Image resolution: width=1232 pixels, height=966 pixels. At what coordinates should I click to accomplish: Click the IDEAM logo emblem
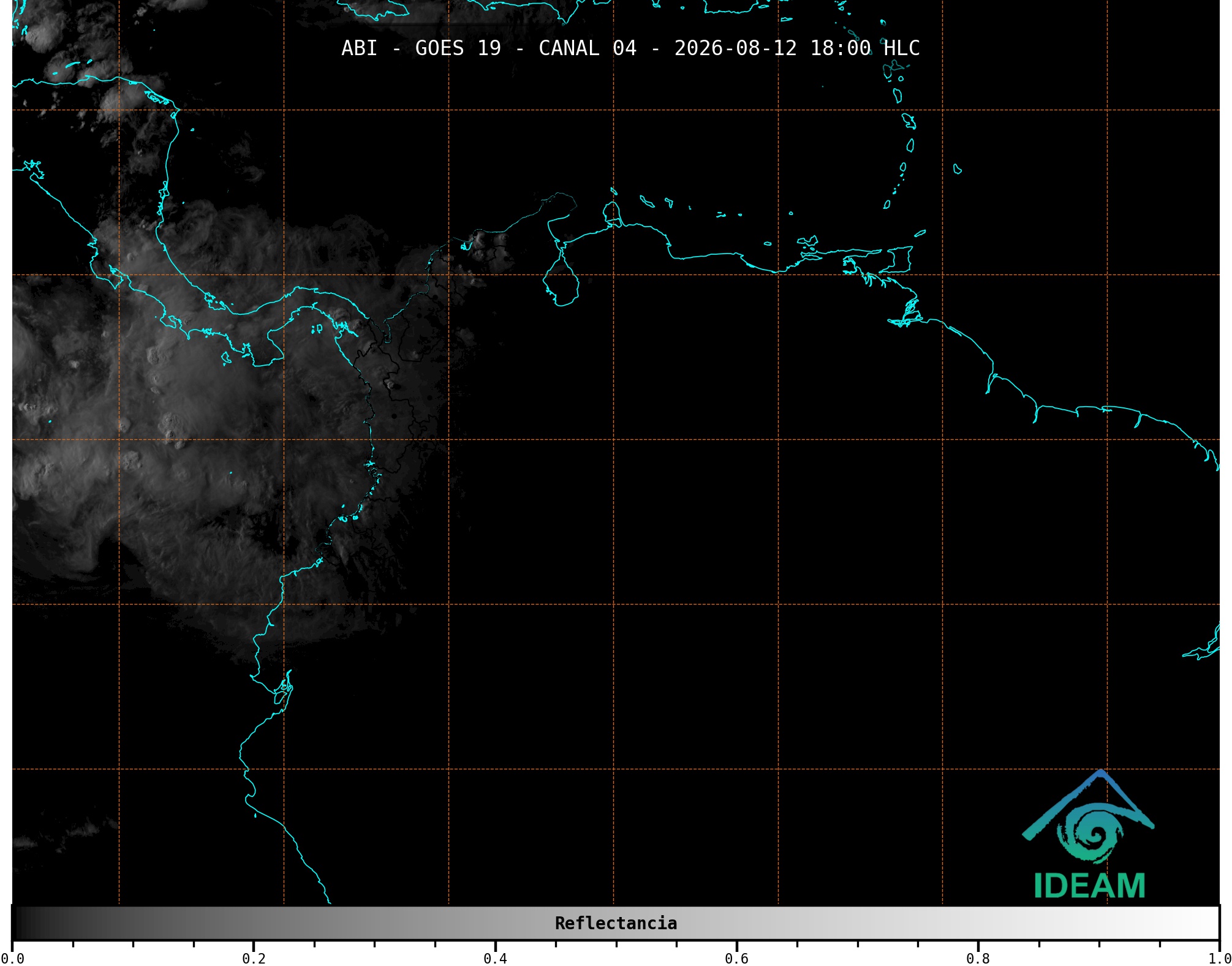(1088, 817)
